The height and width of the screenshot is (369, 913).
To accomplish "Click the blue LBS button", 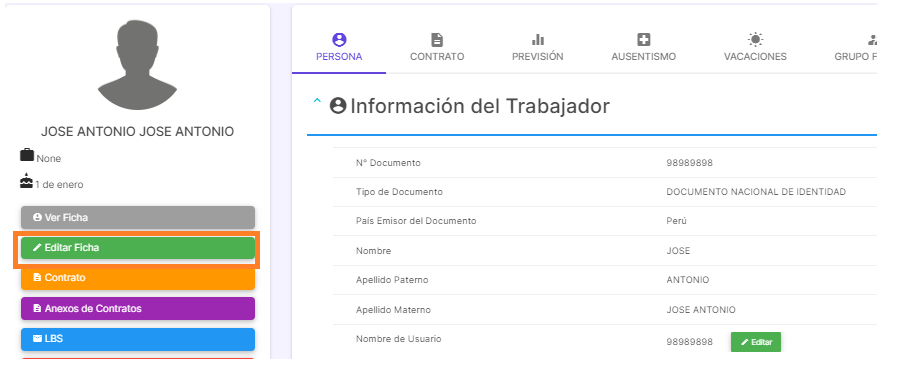I will pos(138,339).
